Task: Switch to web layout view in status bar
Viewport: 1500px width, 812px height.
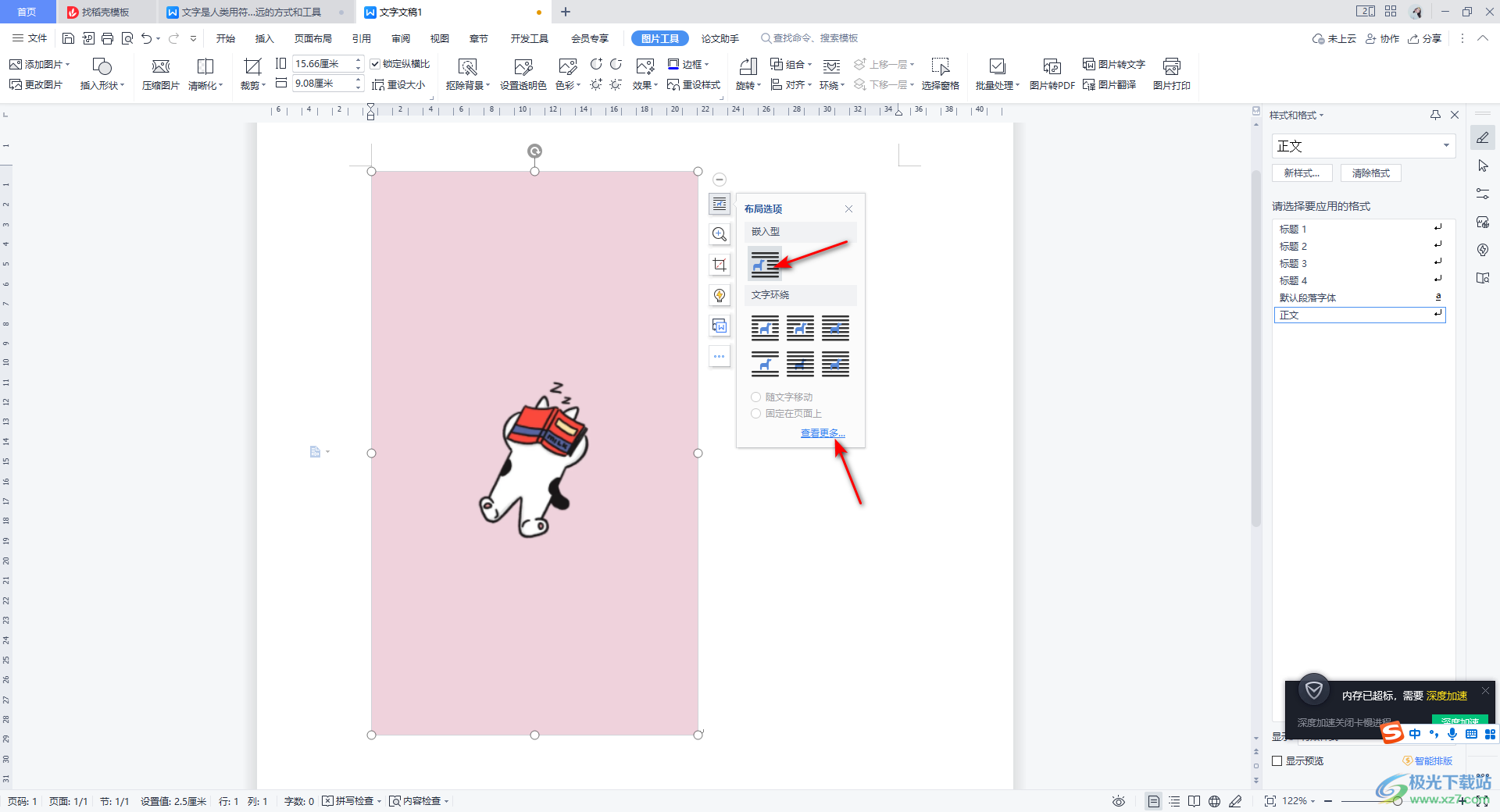Action: click(x=1214, y=801)
